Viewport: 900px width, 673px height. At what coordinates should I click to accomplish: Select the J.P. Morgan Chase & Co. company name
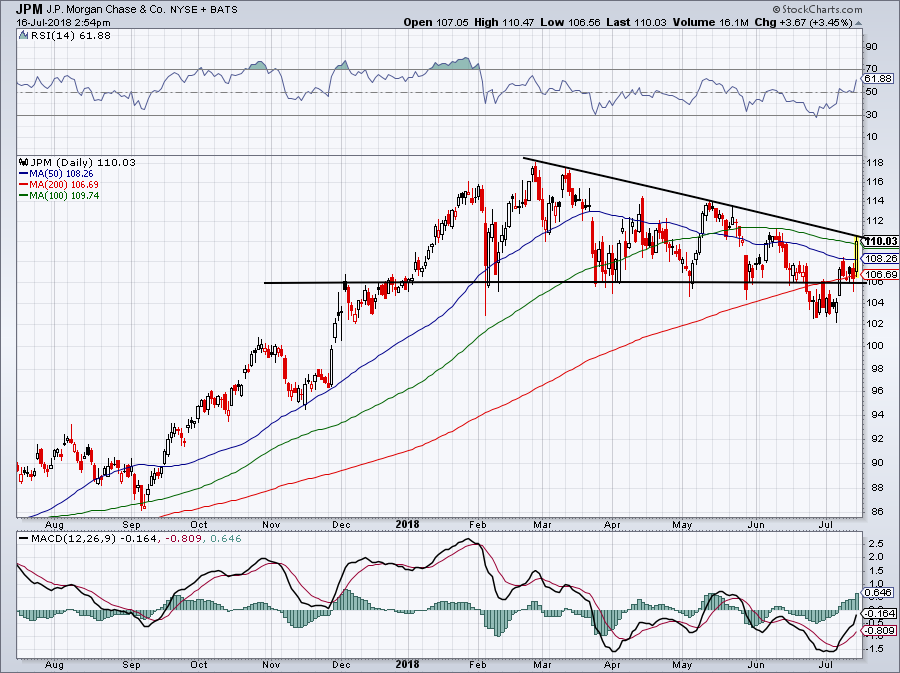coord(105,10)
